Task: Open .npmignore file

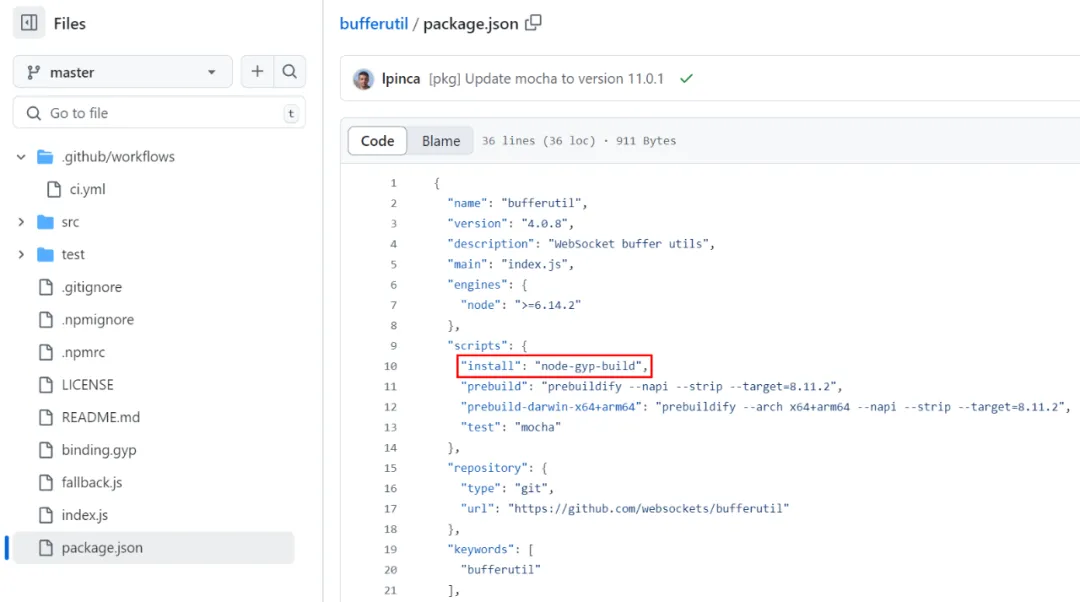Action: [x=98, y=320]
